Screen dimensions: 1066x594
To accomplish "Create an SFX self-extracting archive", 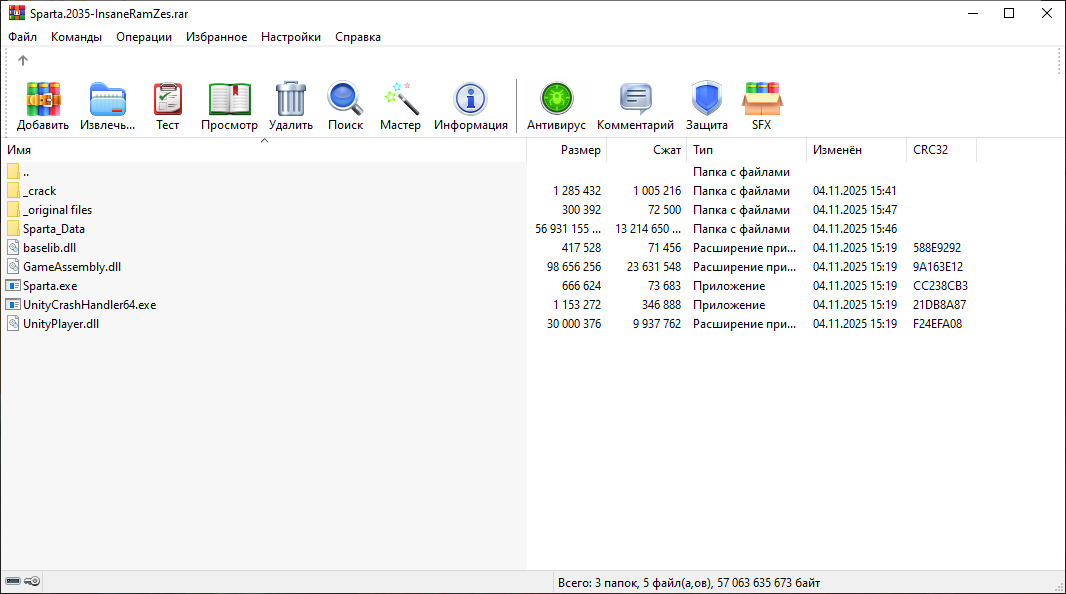I will 762,100.
